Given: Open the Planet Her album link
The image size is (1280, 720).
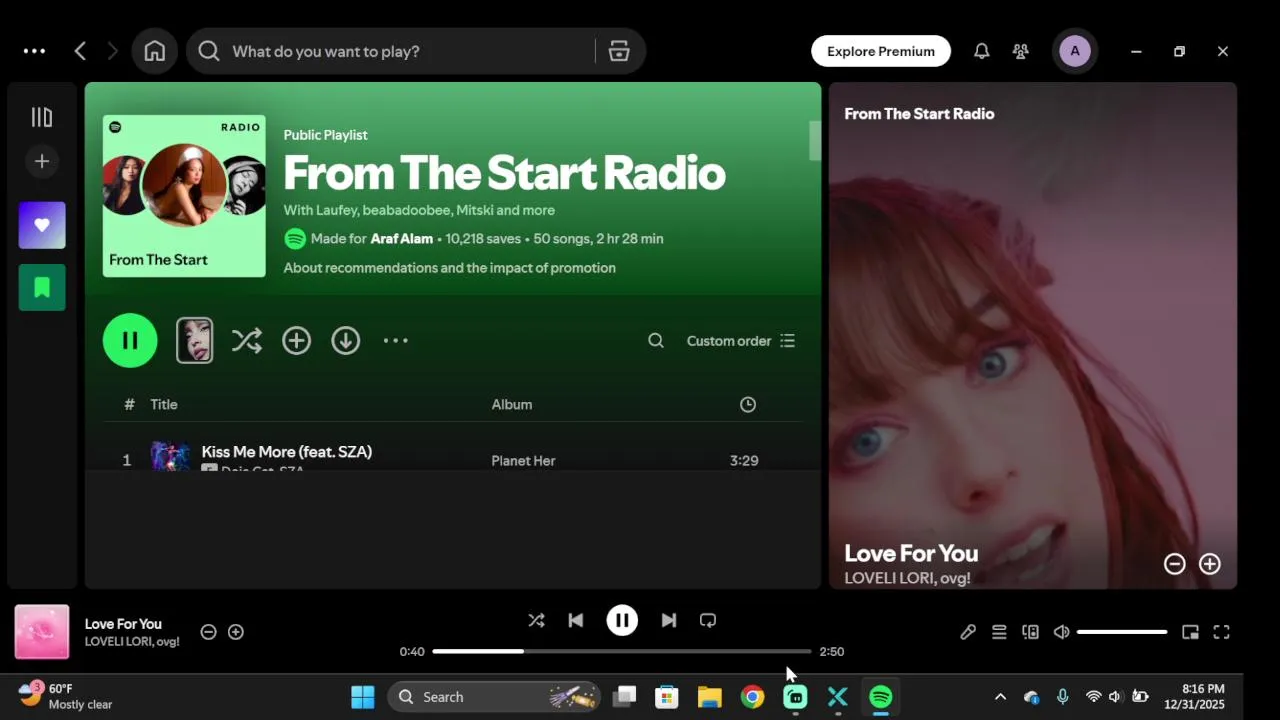Looking at the screenshot, I should (x=523, y=460).
